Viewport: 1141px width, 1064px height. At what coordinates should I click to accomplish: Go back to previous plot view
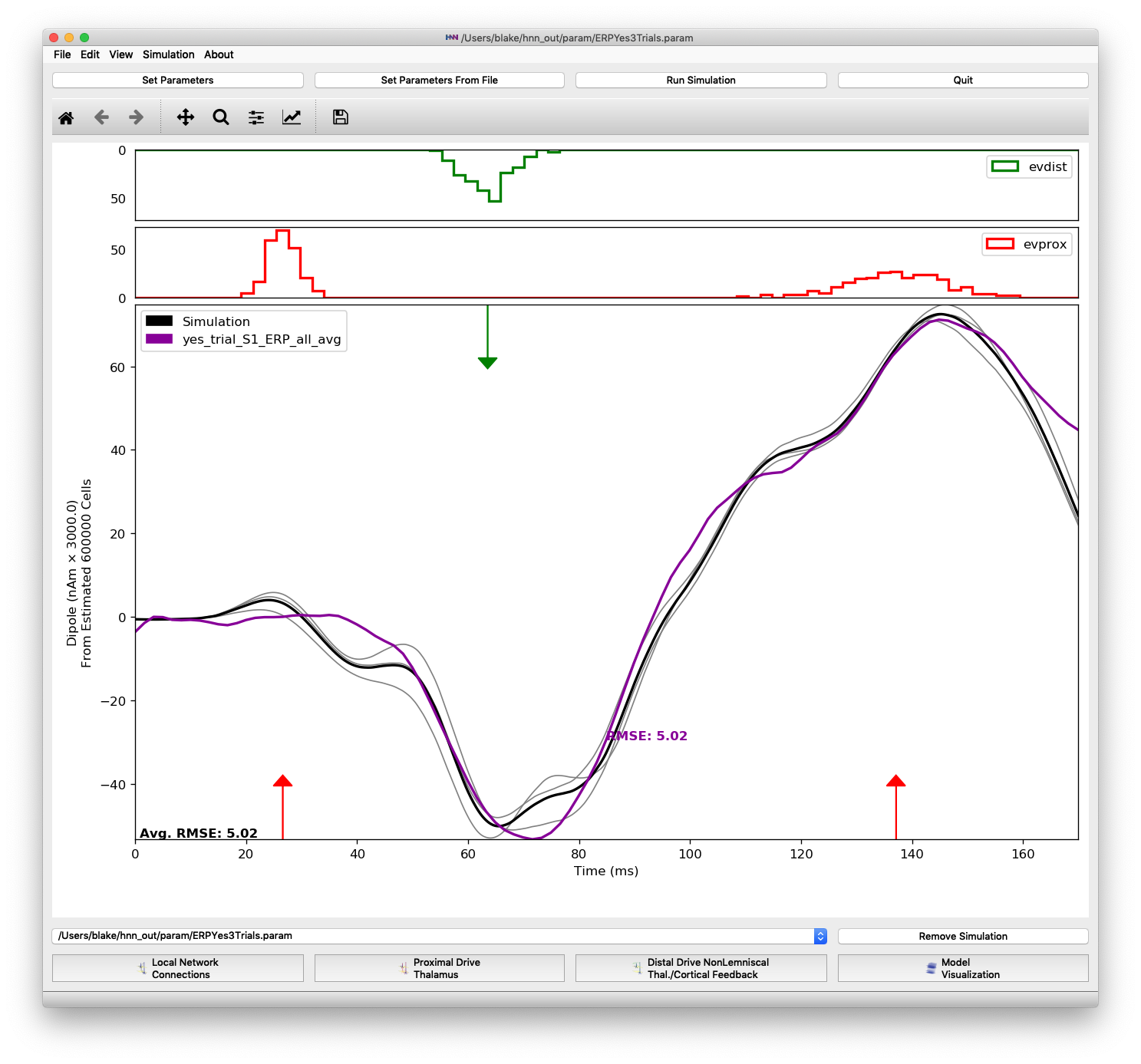[x=101, y=117]
